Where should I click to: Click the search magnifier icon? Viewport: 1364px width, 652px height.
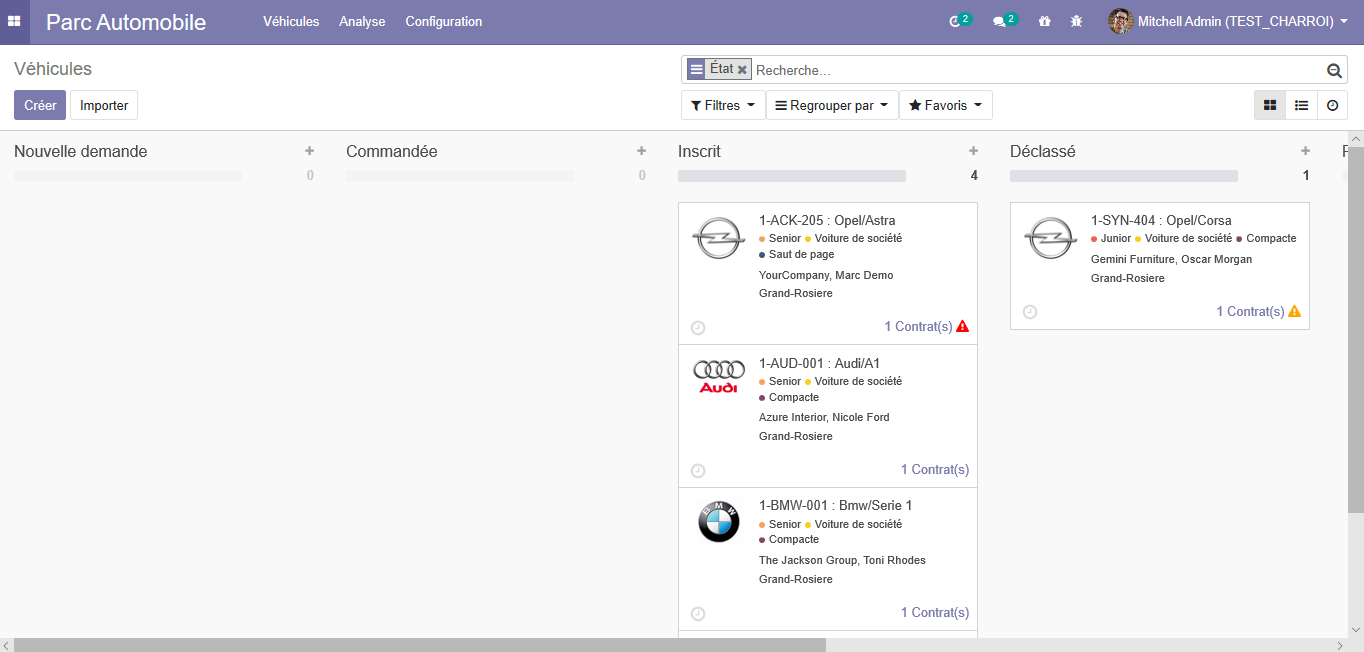pos(1333,70)
